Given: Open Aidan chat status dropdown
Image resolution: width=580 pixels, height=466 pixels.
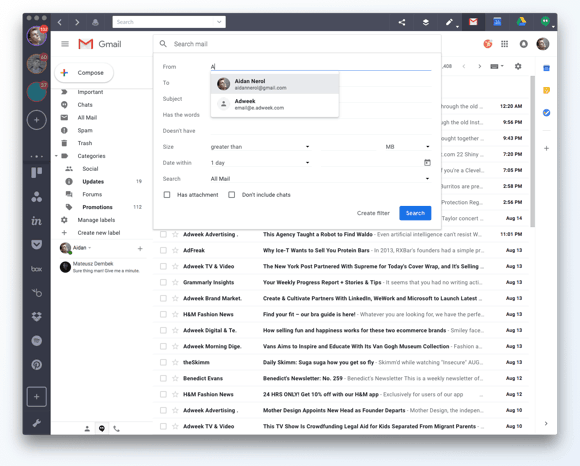Looking at the screenshot, I should pos(90,248).
